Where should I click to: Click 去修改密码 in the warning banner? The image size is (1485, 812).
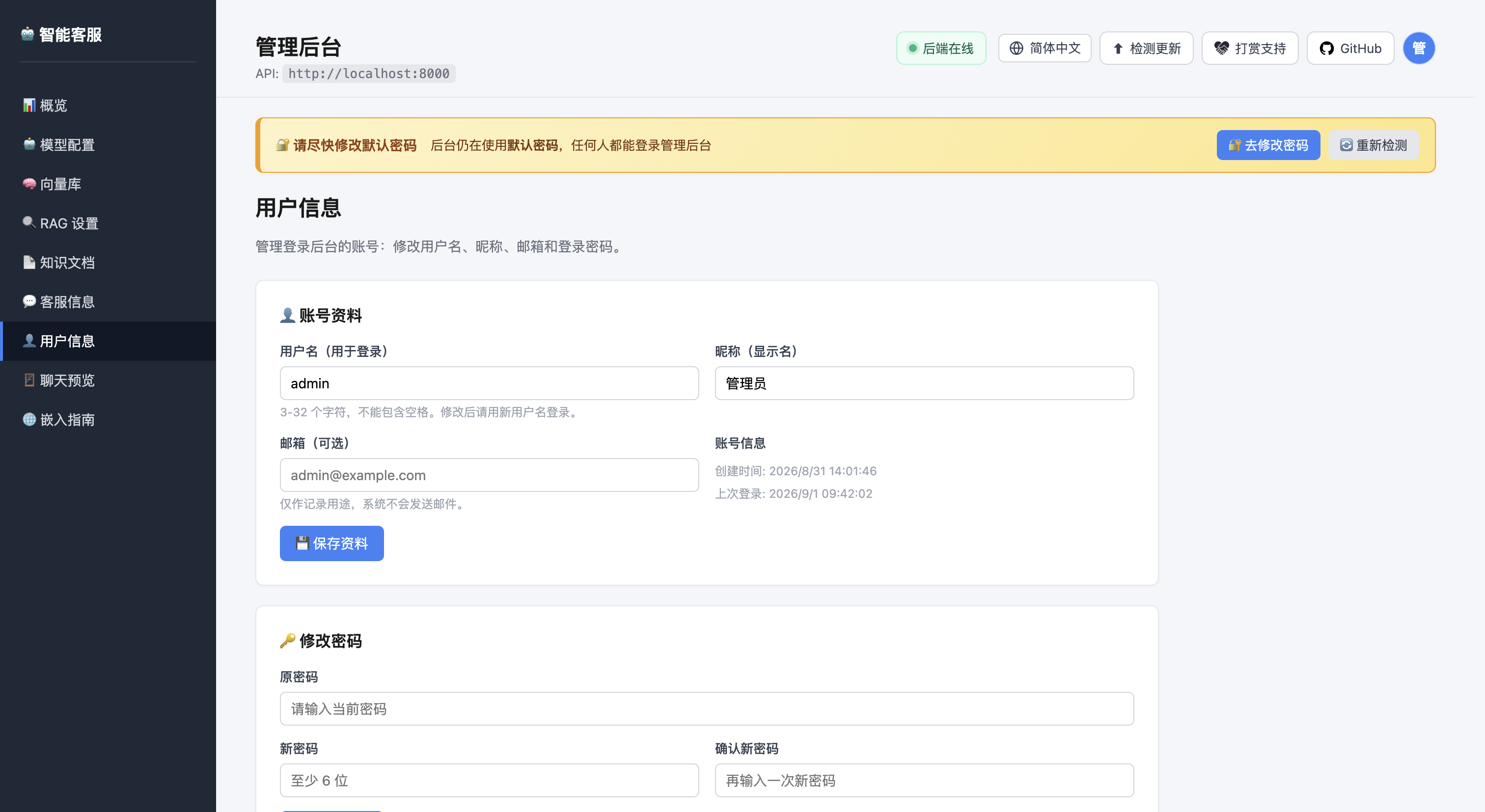click(x=1268, y=145)
